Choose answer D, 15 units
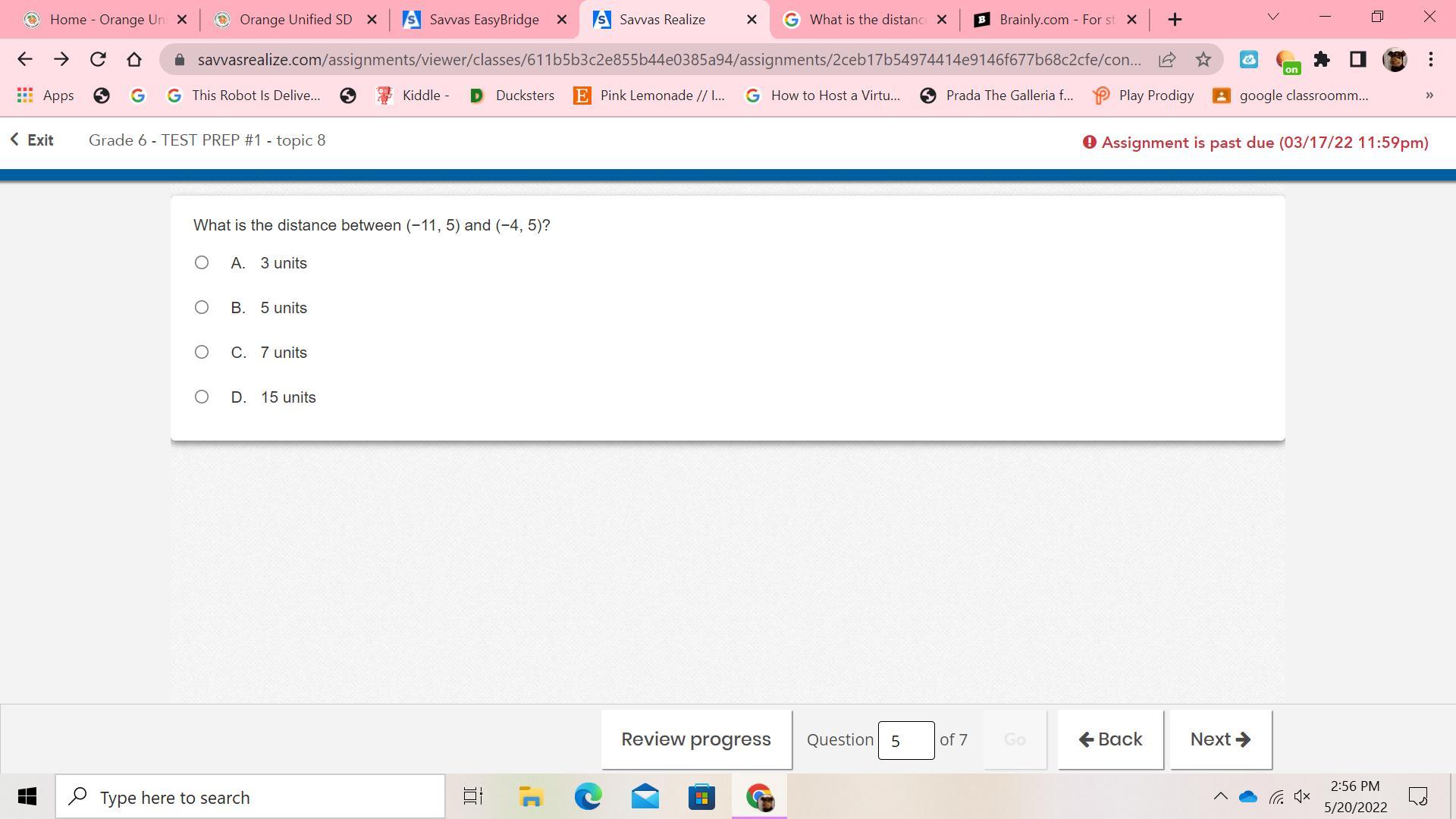1456x819 pixels. click(202, 397)
